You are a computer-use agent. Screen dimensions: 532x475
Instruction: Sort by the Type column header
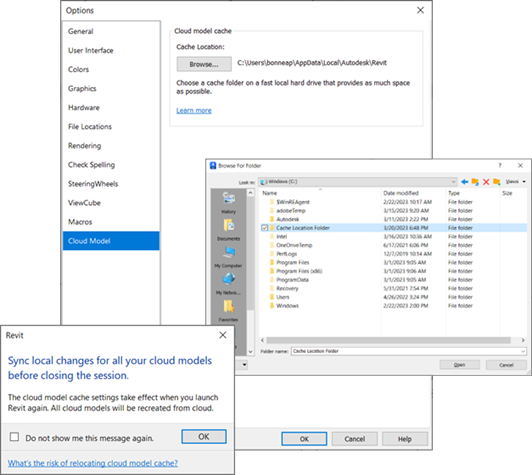point(472,193)
